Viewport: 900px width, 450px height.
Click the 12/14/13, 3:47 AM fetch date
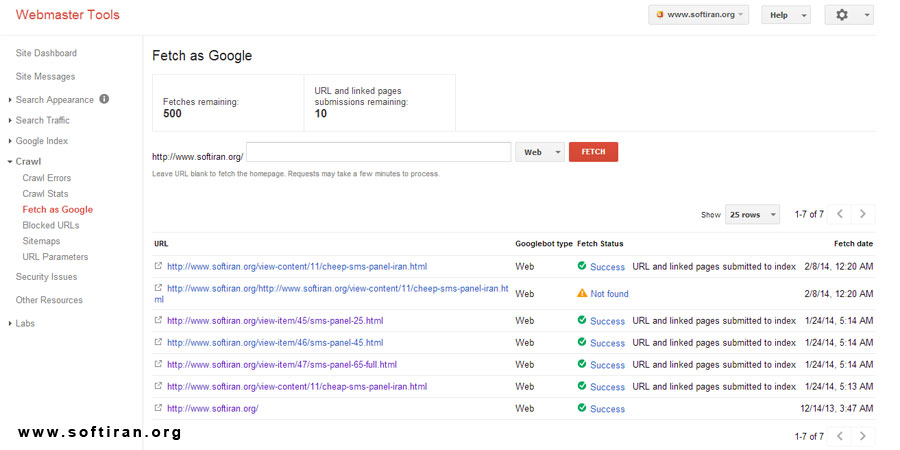(x=837, y=408)
